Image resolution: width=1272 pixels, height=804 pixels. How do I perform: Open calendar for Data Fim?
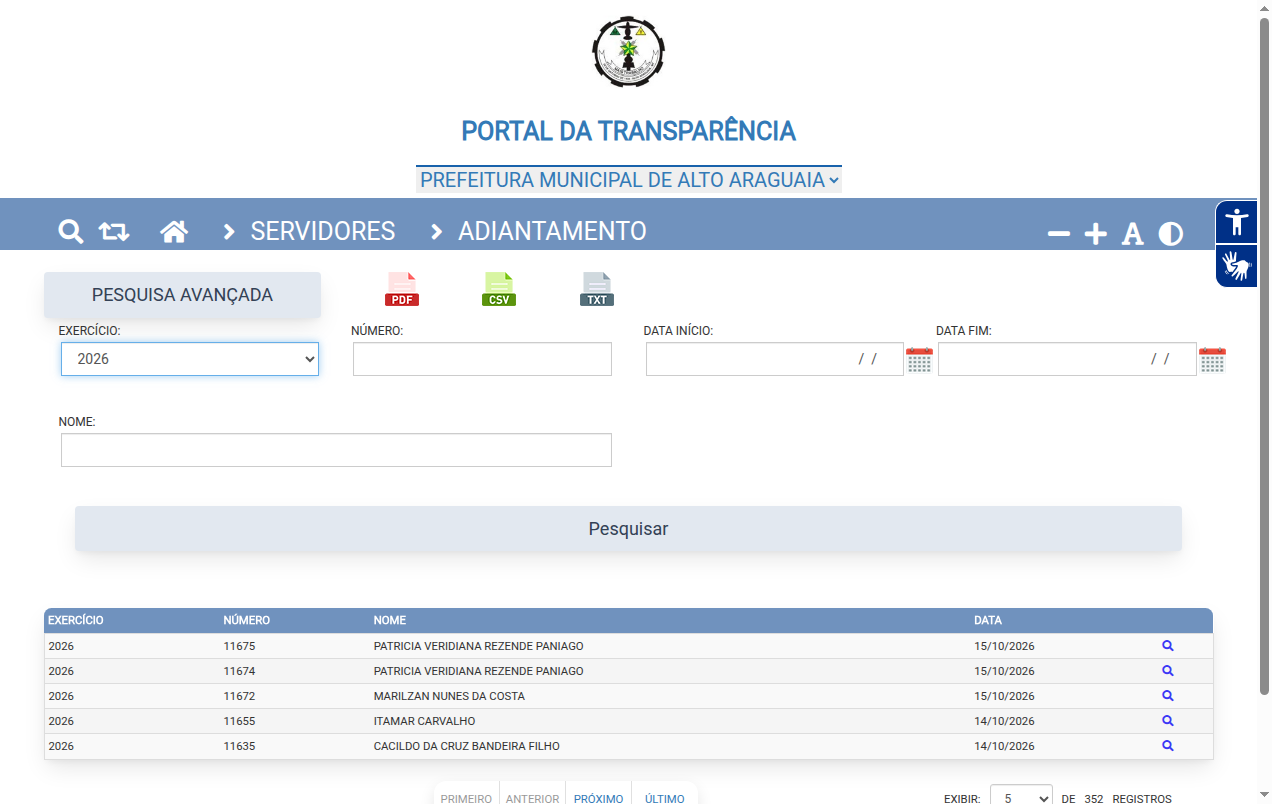pyautogui.click(x=1212, y=360)
